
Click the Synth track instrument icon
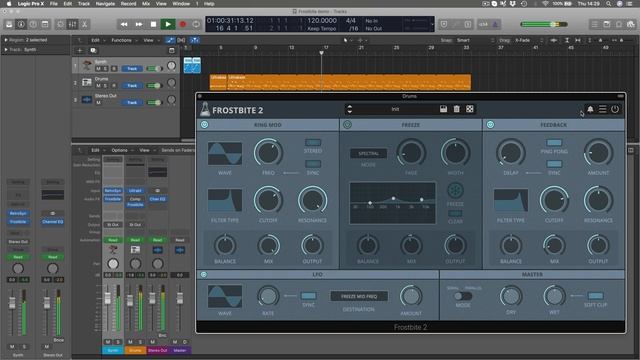[87, 65]
